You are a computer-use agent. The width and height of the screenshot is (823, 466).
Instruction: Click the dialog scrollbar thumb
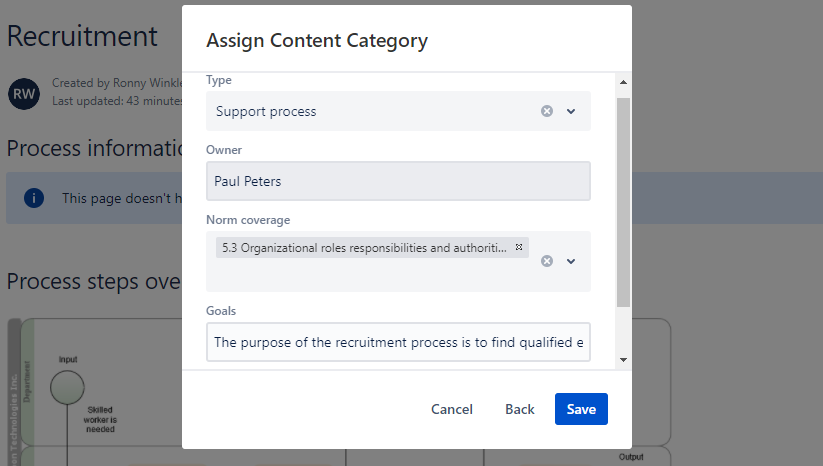tap(623, 200)
